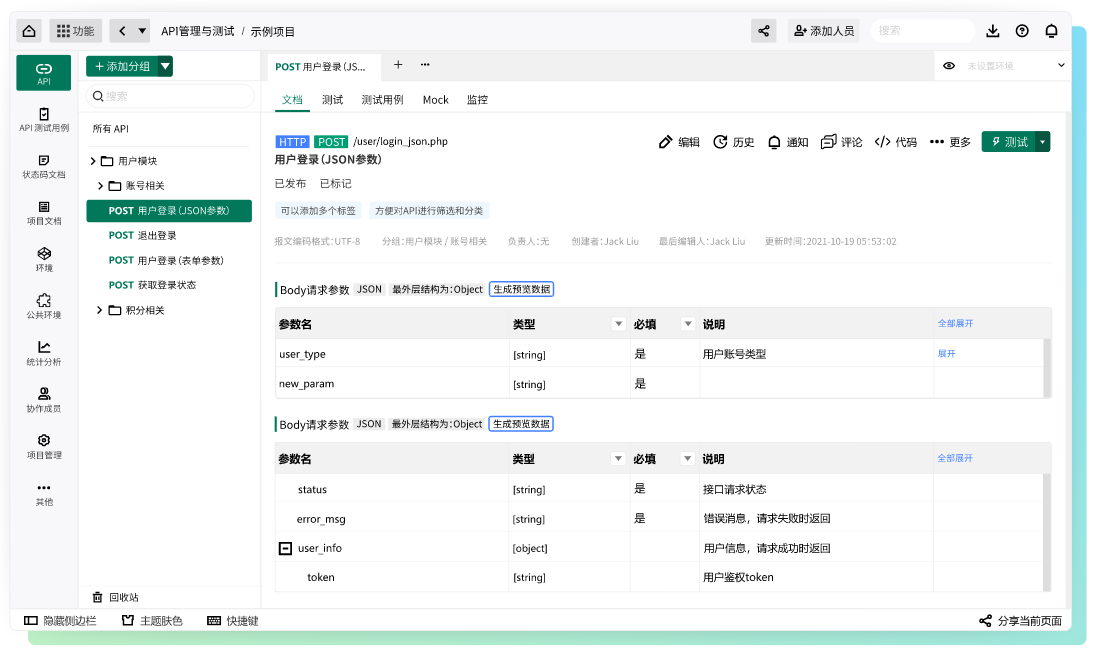This screenshot has width=1094, height=654.
Task: Open 统计分析 in the left sidebar
Action: [x=44, y=353]
